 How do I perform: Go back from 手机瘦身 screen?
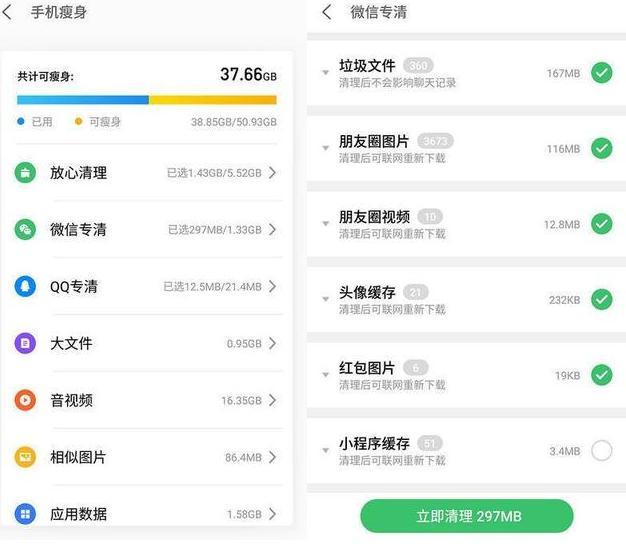click(x=9, y=13)
